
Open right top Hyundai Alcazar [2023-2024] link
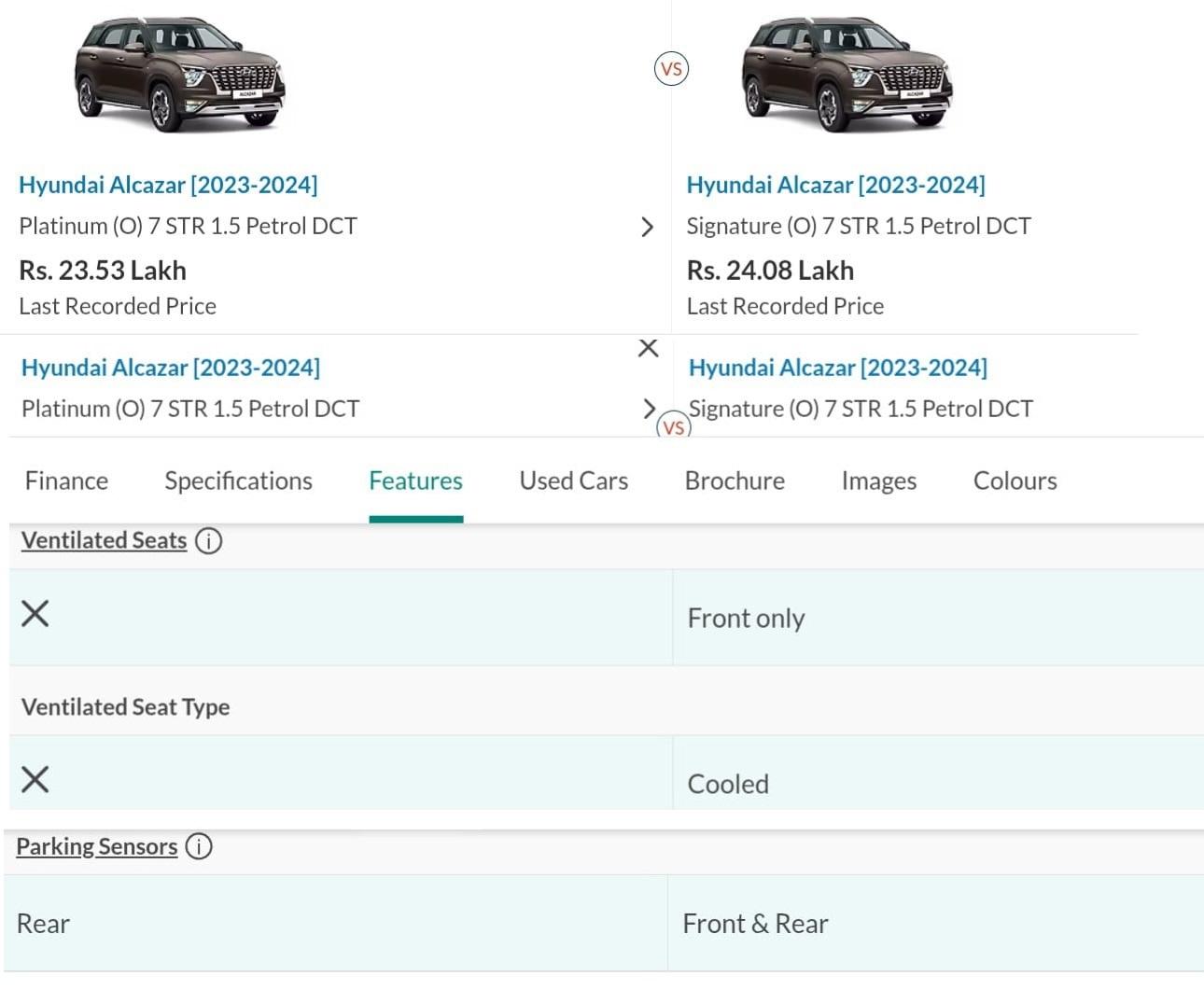pyautogui.click(x=836, y=185)
